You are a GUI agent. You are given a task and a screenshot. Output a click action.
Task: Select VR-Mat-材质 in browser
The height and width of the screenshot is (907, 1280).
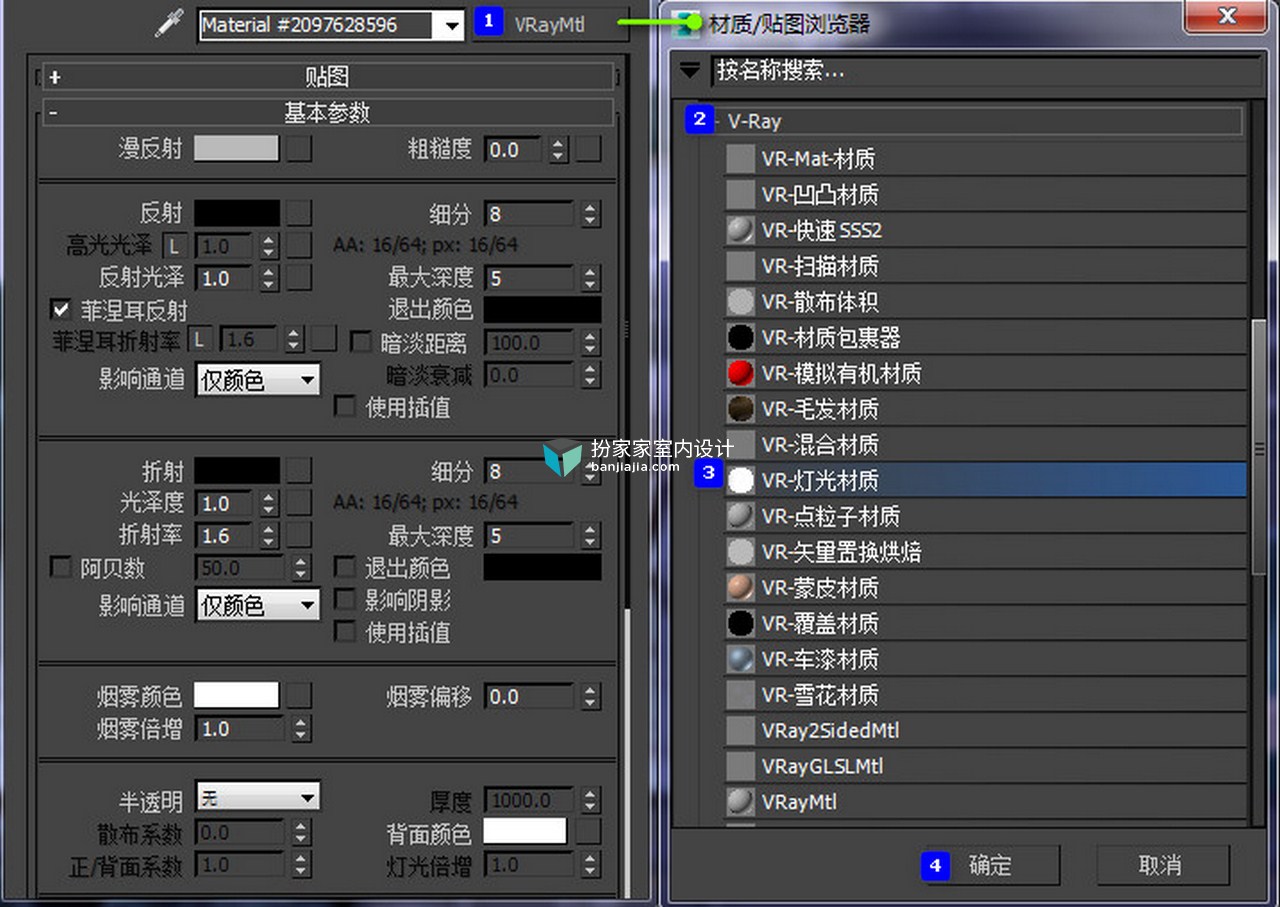click(985, 158)
